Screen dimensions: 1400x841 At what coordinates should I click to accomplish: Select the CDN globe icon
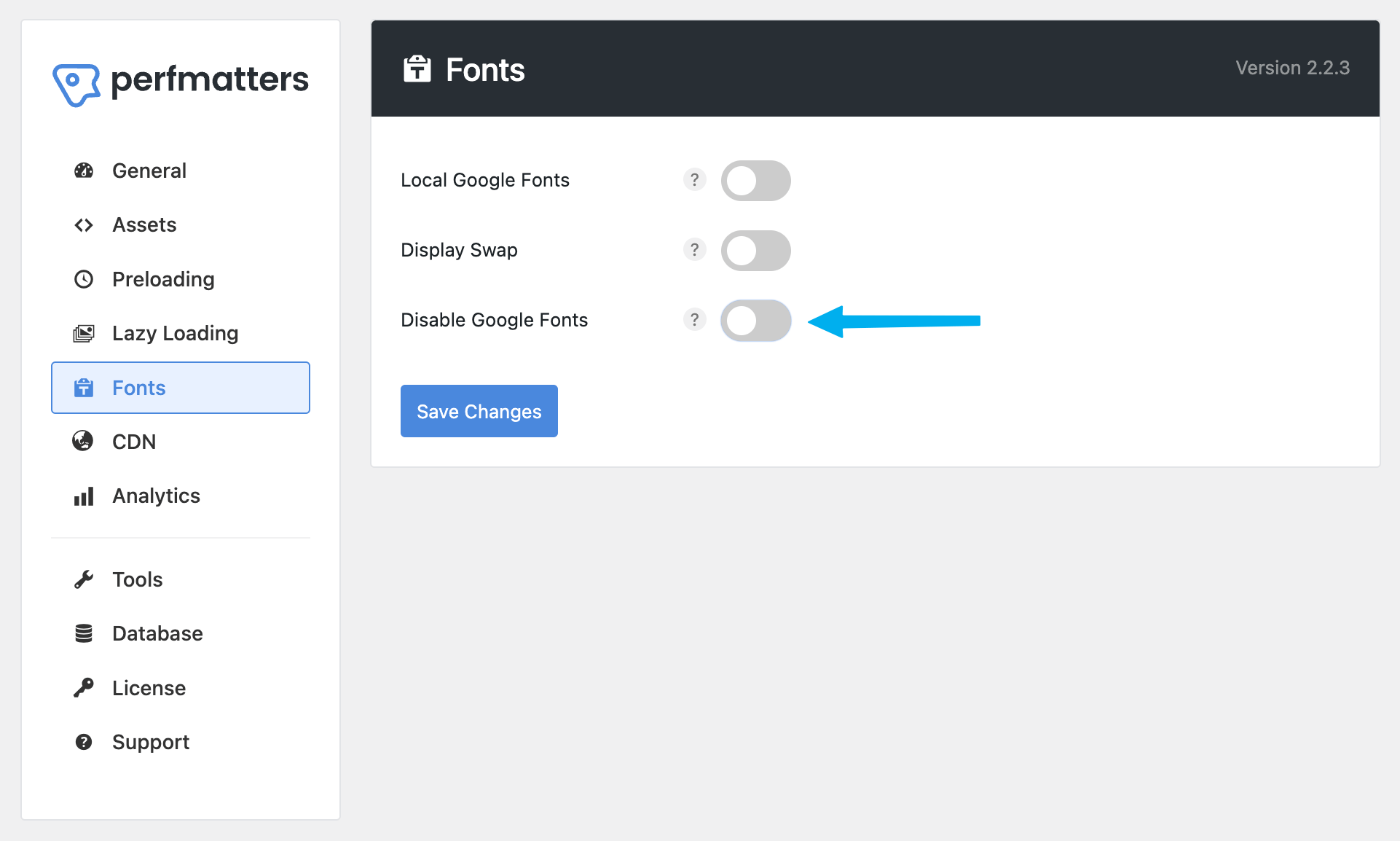tap(84, 442)
